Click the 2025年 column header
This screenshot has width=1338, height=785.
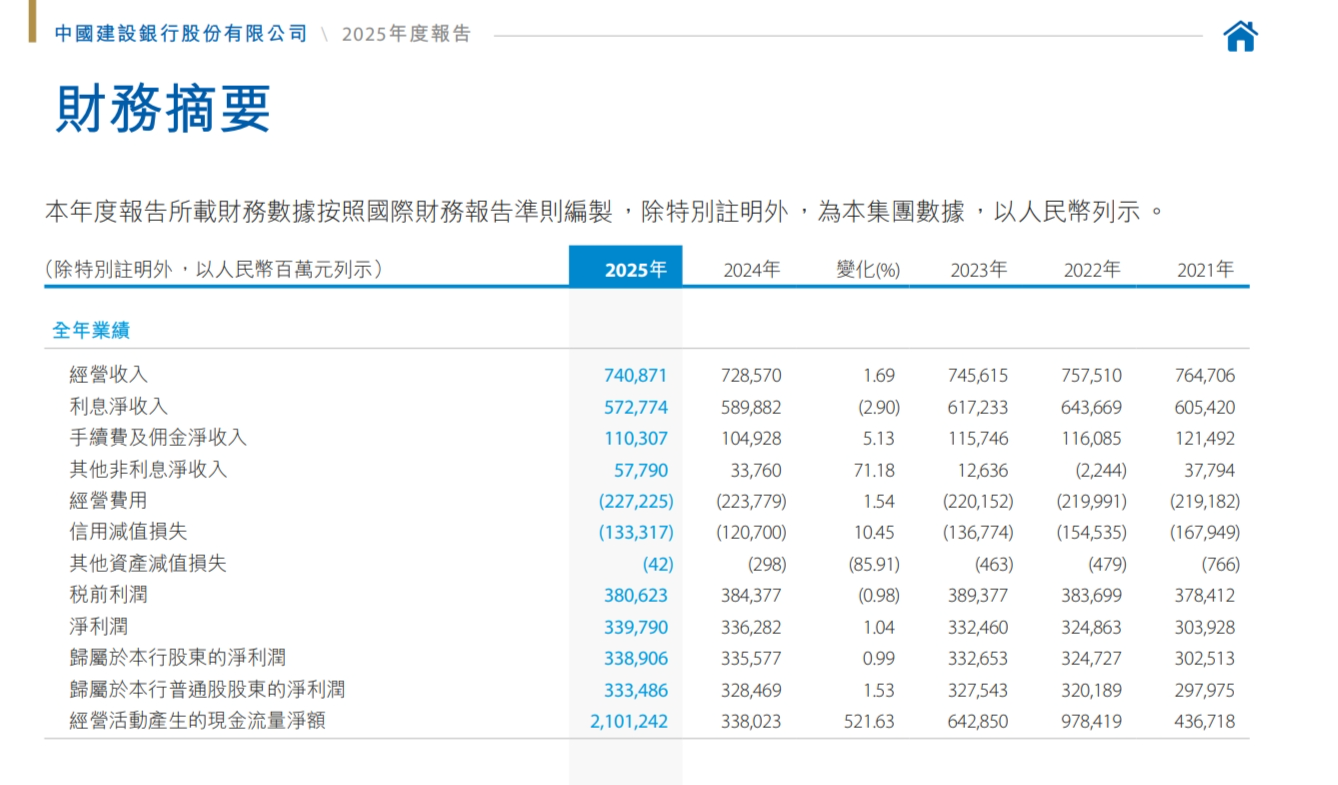[x=635, y=270]
